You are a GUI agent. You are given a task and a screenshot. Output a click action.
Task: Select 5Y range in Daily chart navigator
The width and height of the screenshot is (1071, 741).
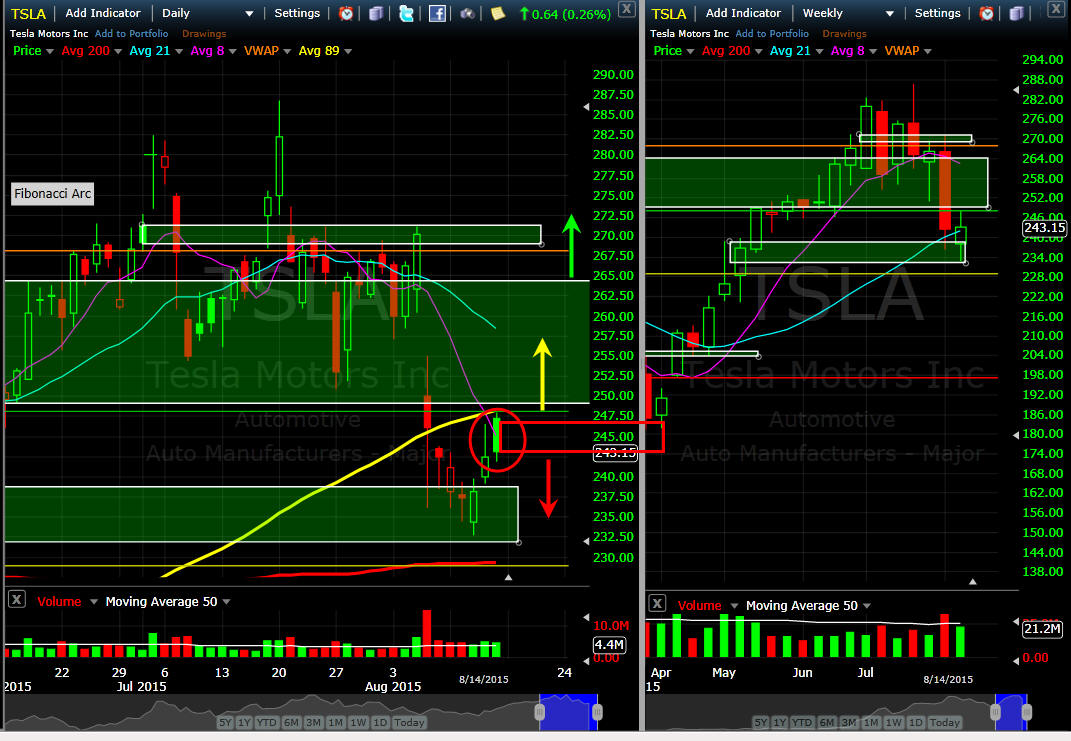tap(225, 723)
